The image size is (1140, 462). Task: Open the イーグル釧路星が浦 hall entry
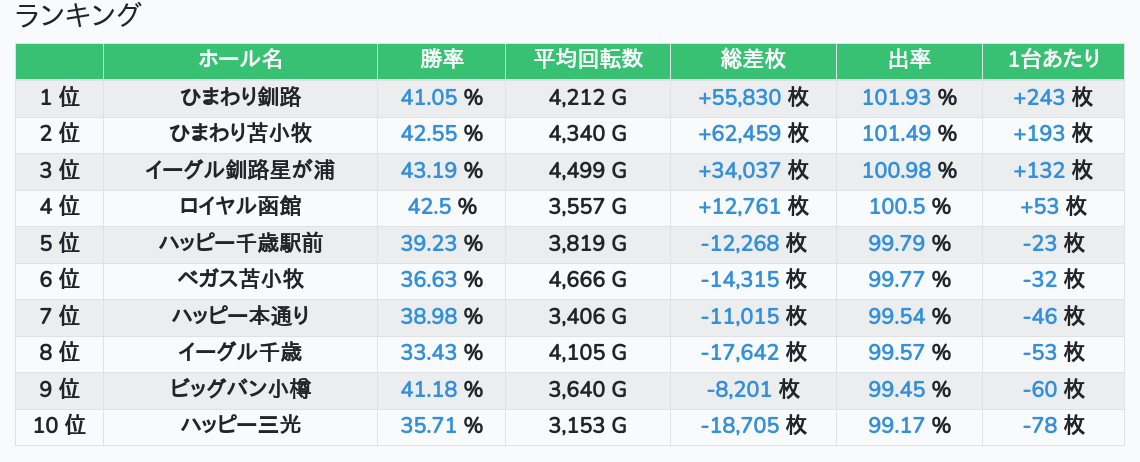240,170
